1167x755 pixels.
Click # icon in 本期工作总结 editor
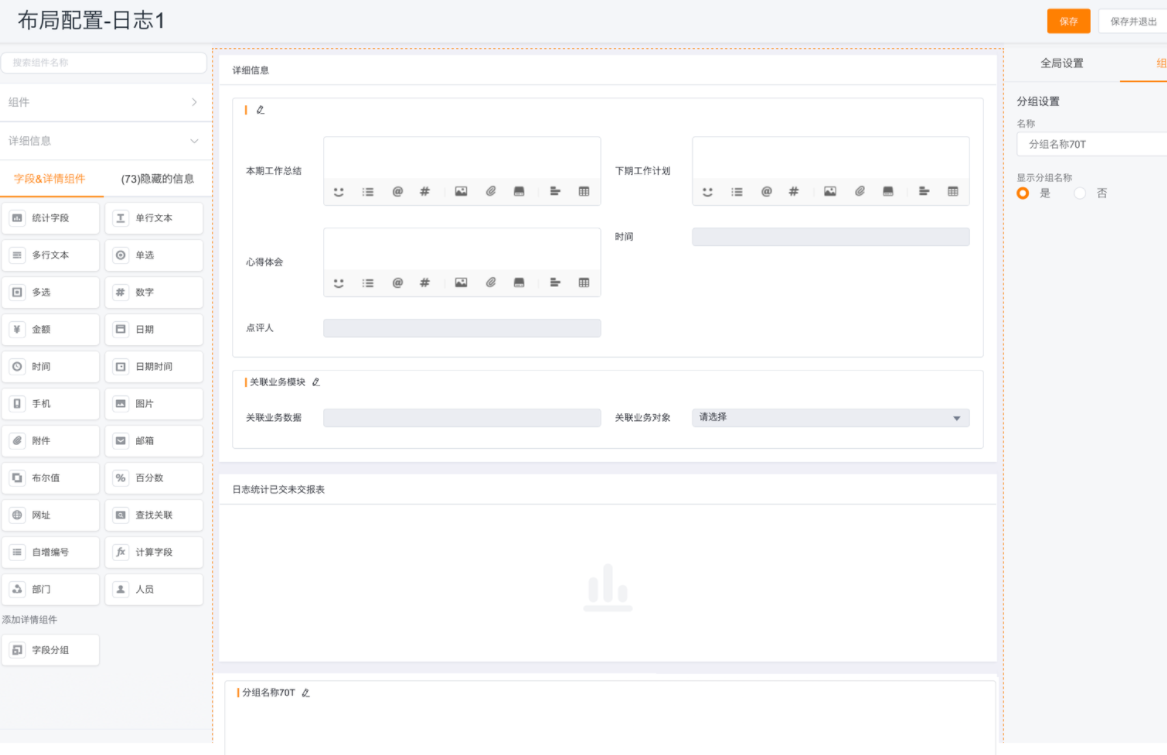[425, 191]
